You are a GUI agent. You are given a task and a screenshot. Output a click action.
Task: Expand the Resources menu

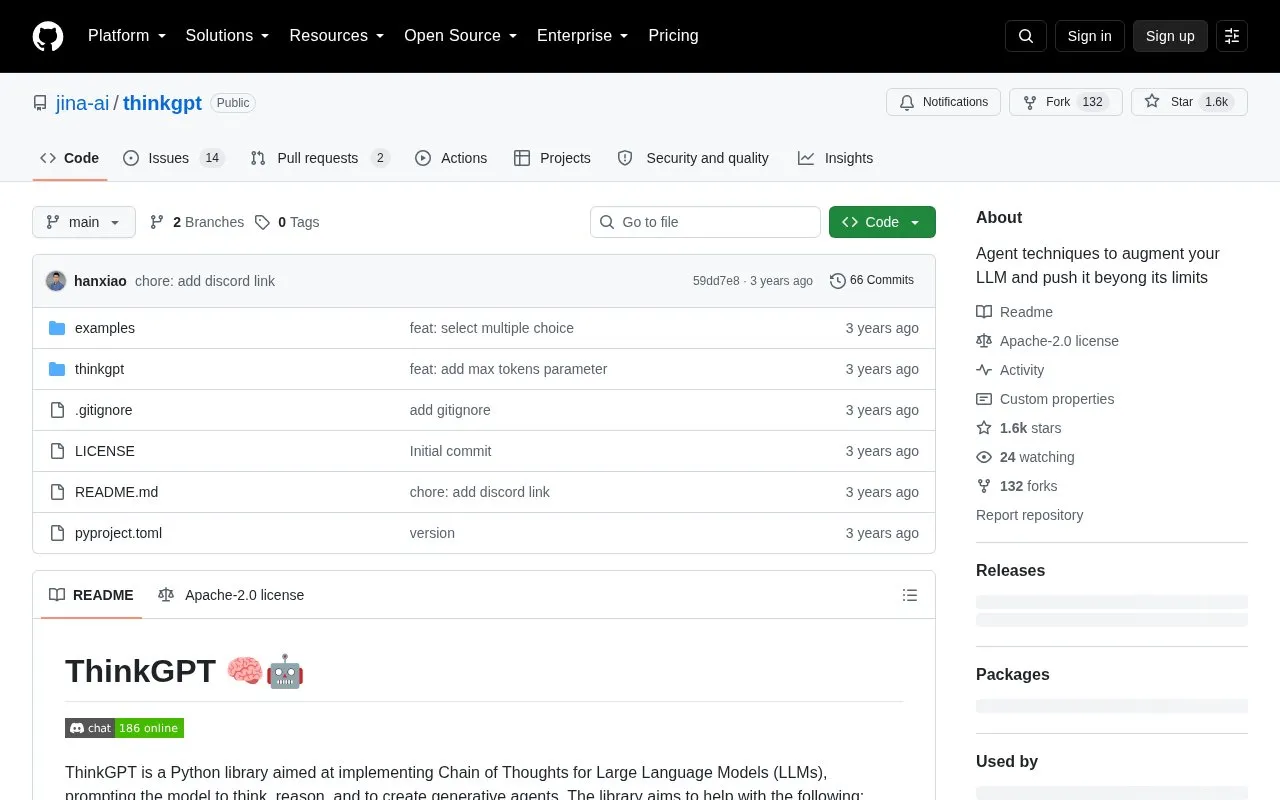337,36
